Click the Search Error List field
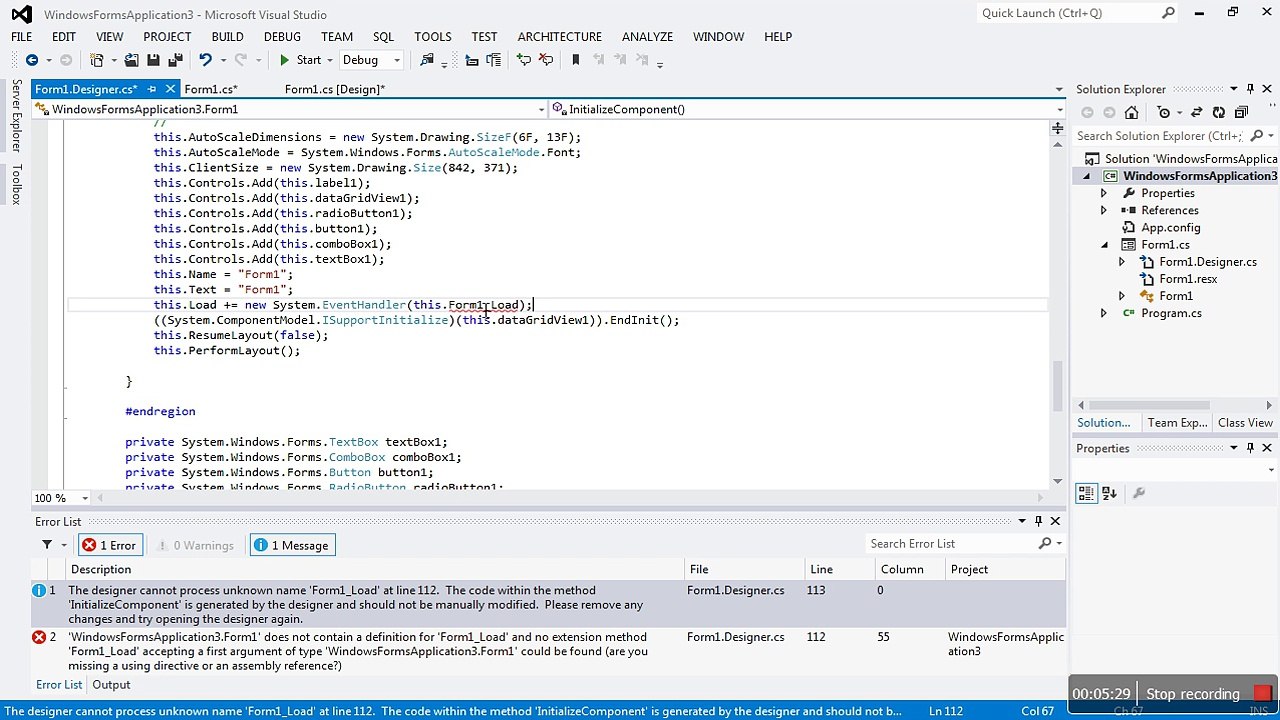Viewport: 1280px width, 720px height. click(x=955, y=544)
